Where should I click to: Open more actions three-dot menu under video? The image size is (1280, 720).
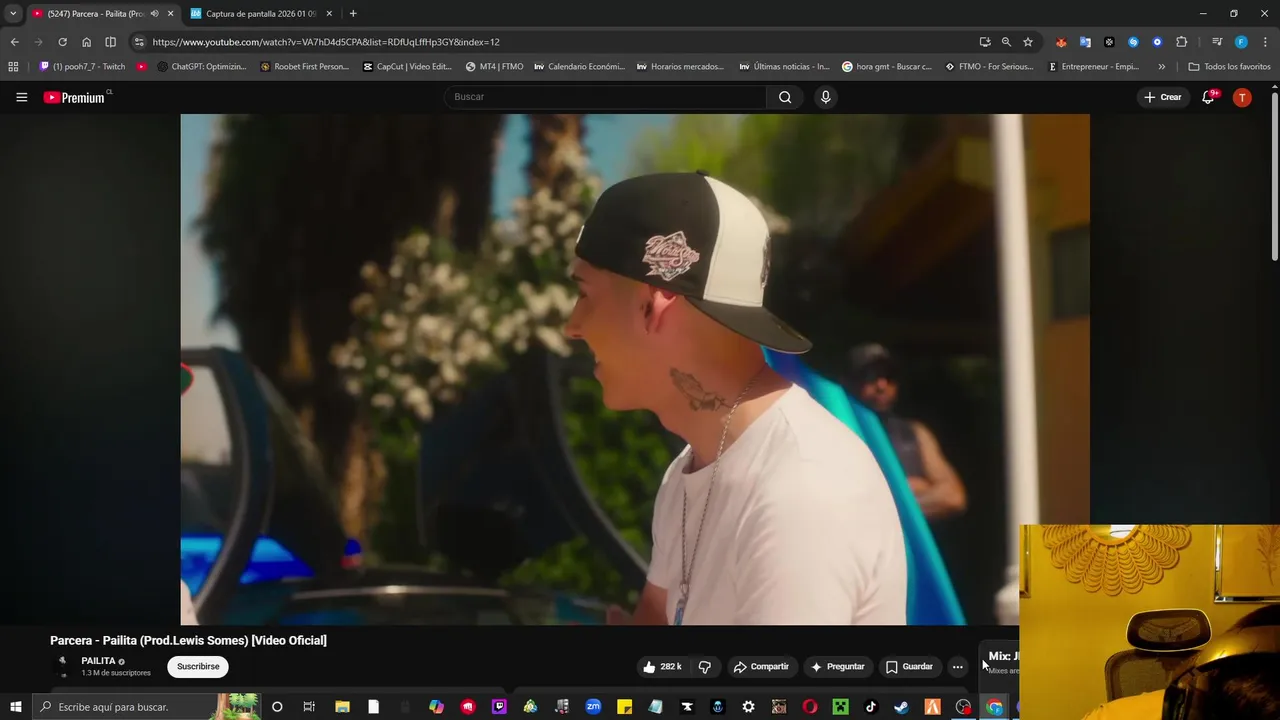(957, 667)
